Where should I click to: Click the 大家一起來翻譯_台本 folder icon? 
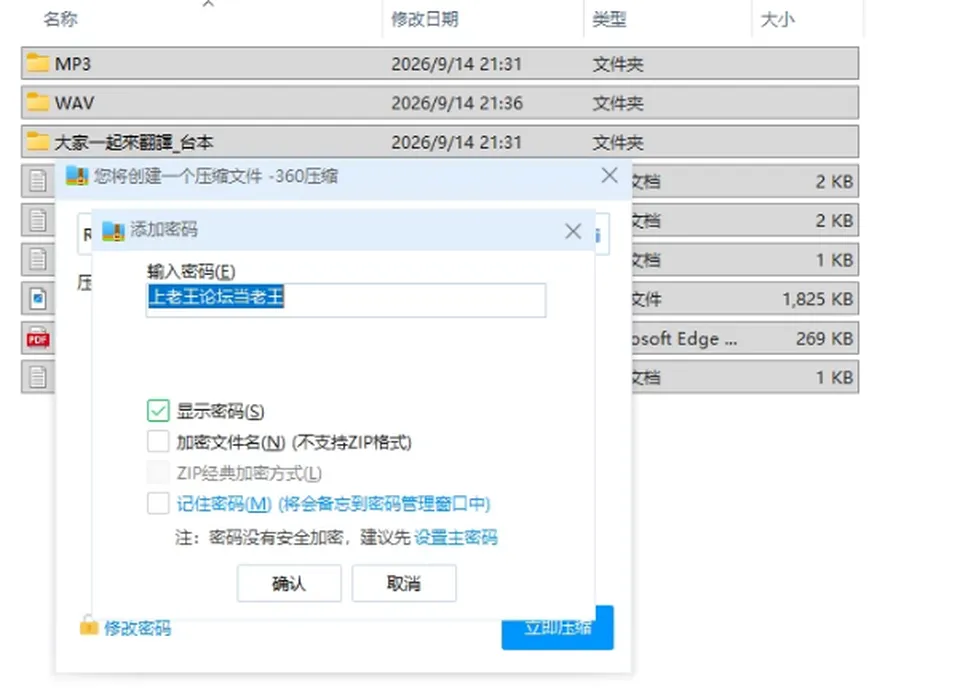[x=37, y=142]
